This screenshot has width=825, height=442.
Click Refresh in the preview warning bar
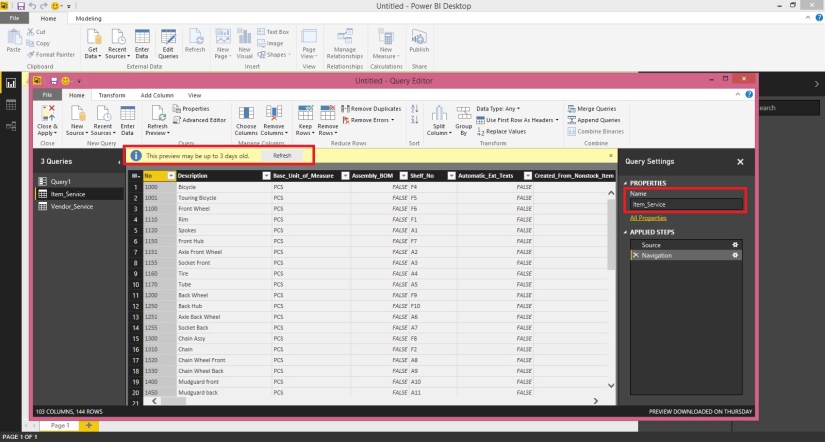pyautogui.click(x=282, y=156)
